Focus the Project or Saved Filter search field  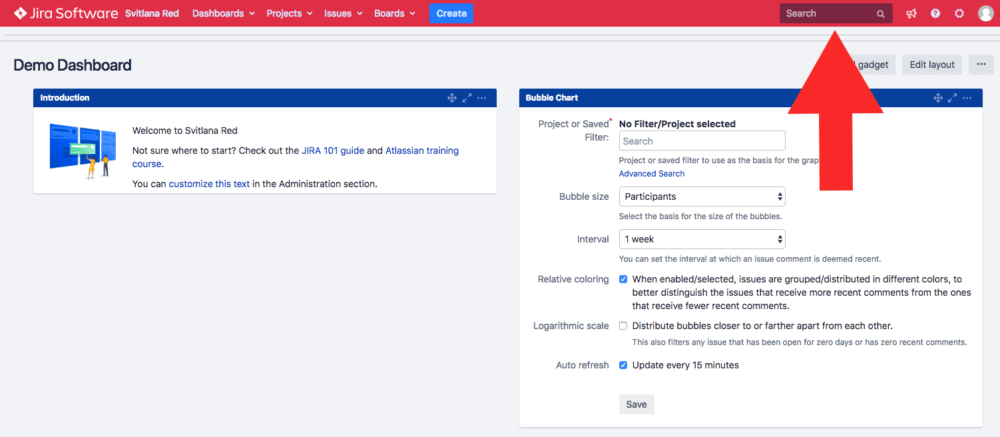click(702, 141)
